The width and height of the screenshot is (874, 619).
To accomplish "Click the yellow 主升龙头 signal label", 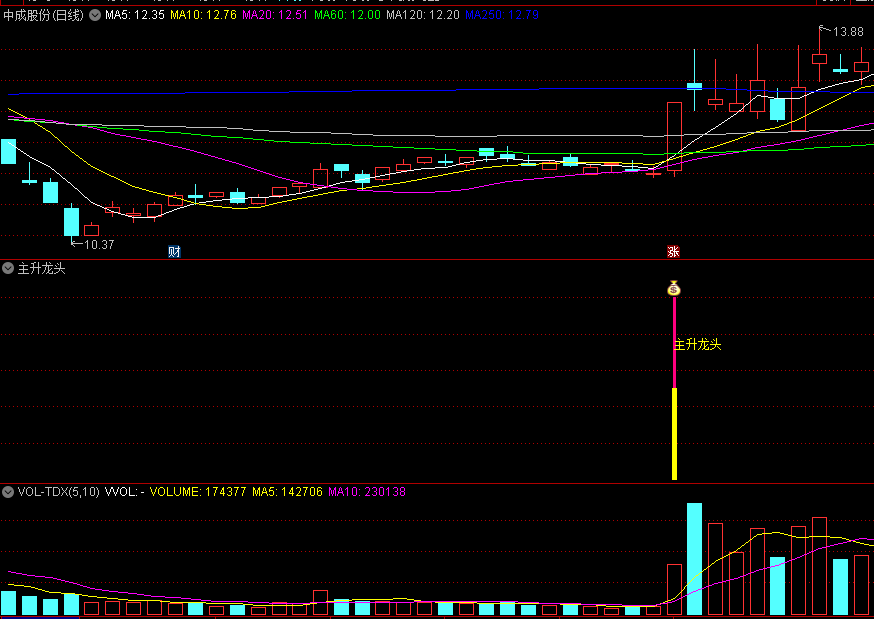I will 698,345.
